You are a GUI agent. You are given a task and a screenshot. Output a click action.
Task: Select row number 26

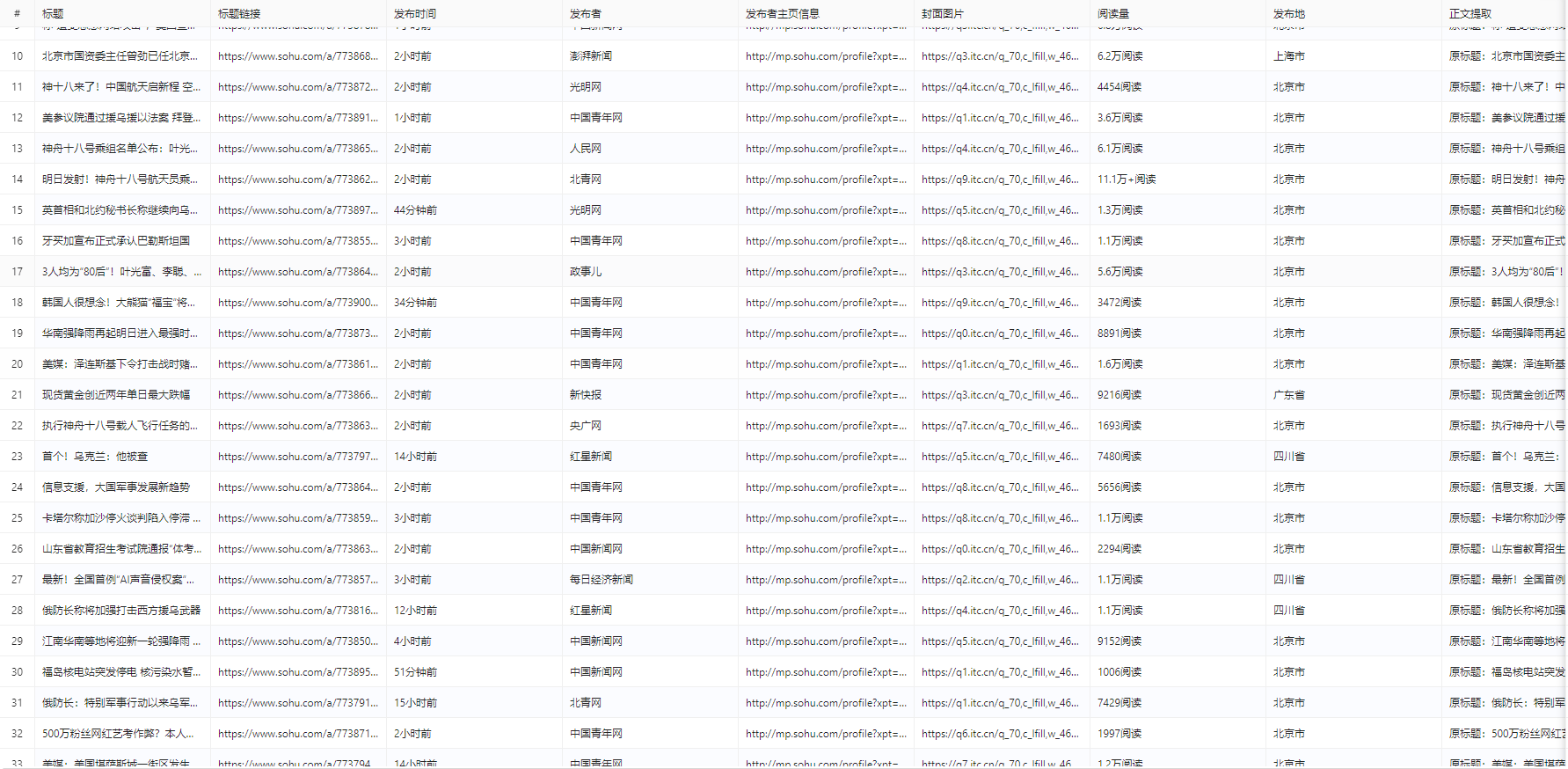[x=17, y=549]
